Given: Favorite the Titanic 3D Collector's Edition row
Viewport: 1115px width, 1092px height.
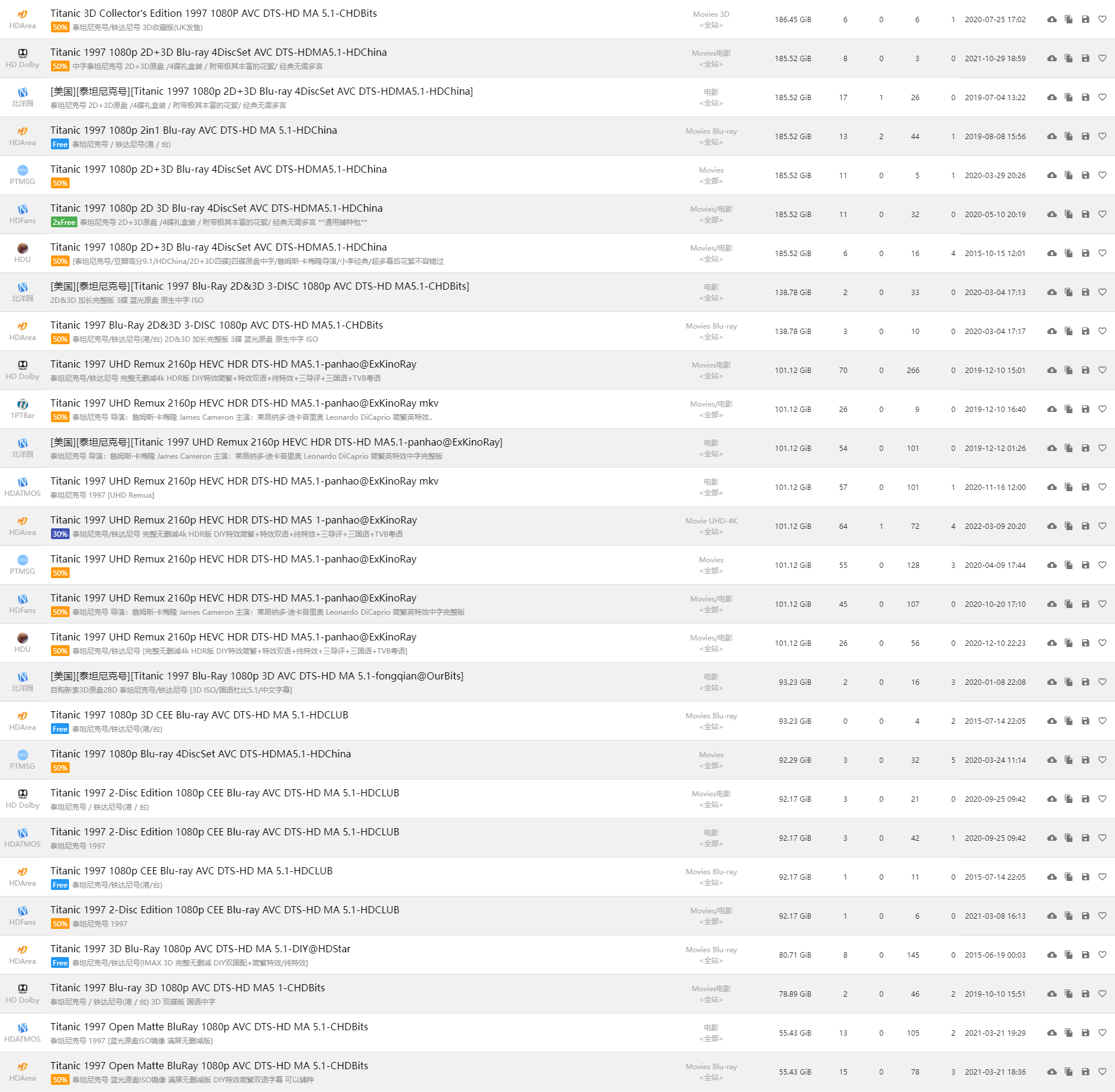Looking at the screenshot, I should [1102, 20].
